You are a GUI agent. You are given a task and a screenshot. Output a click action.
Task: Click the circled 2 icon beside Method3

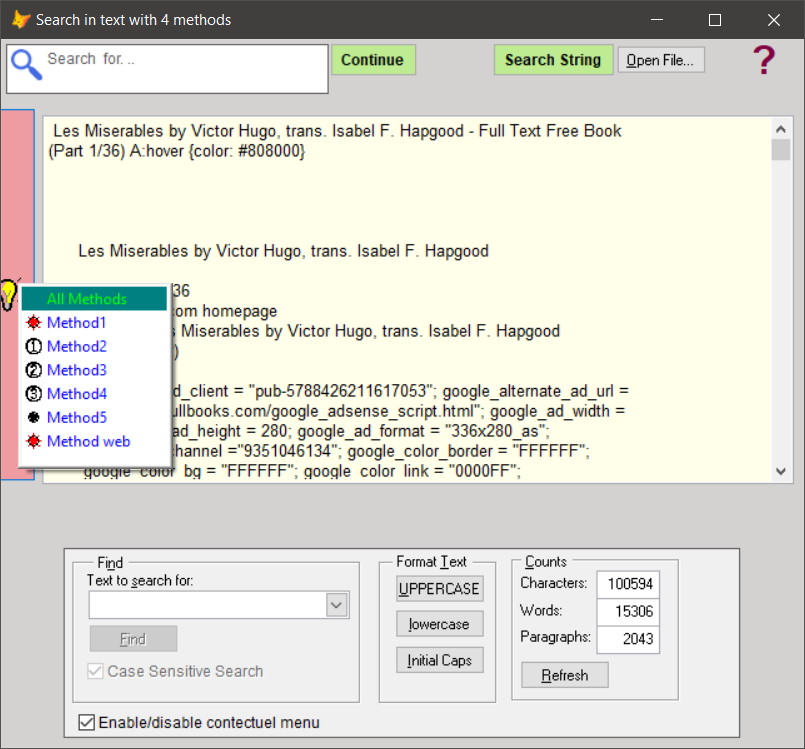pyautogui.click(x=33, y=370)
